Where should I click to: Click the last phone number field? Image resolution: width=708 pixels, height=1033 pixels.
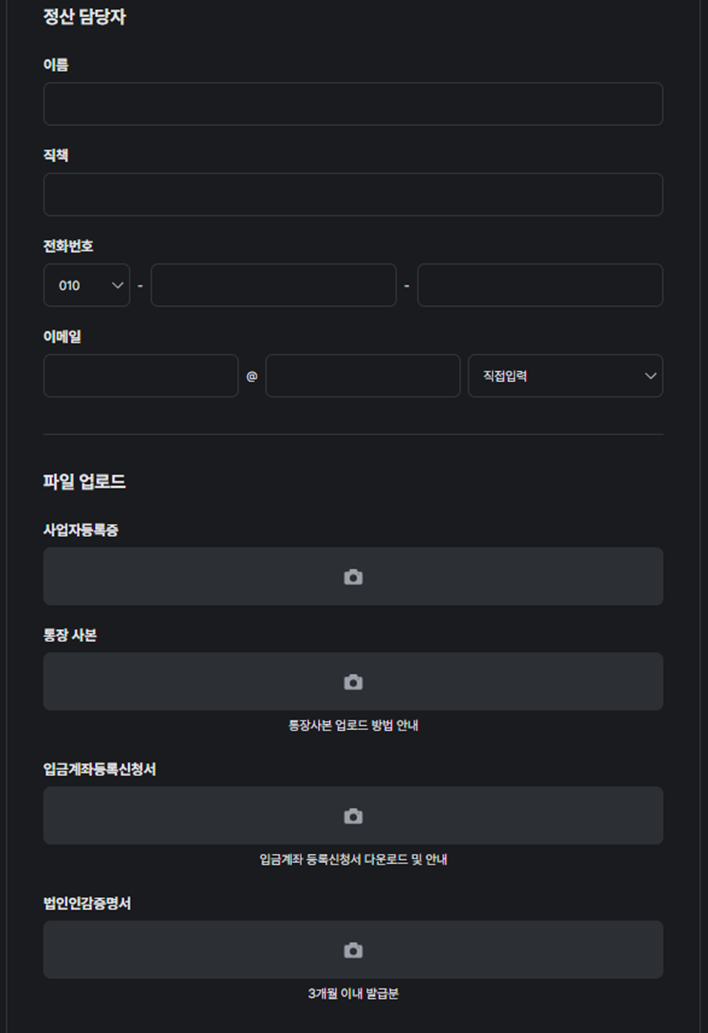[x=540, y=285]
